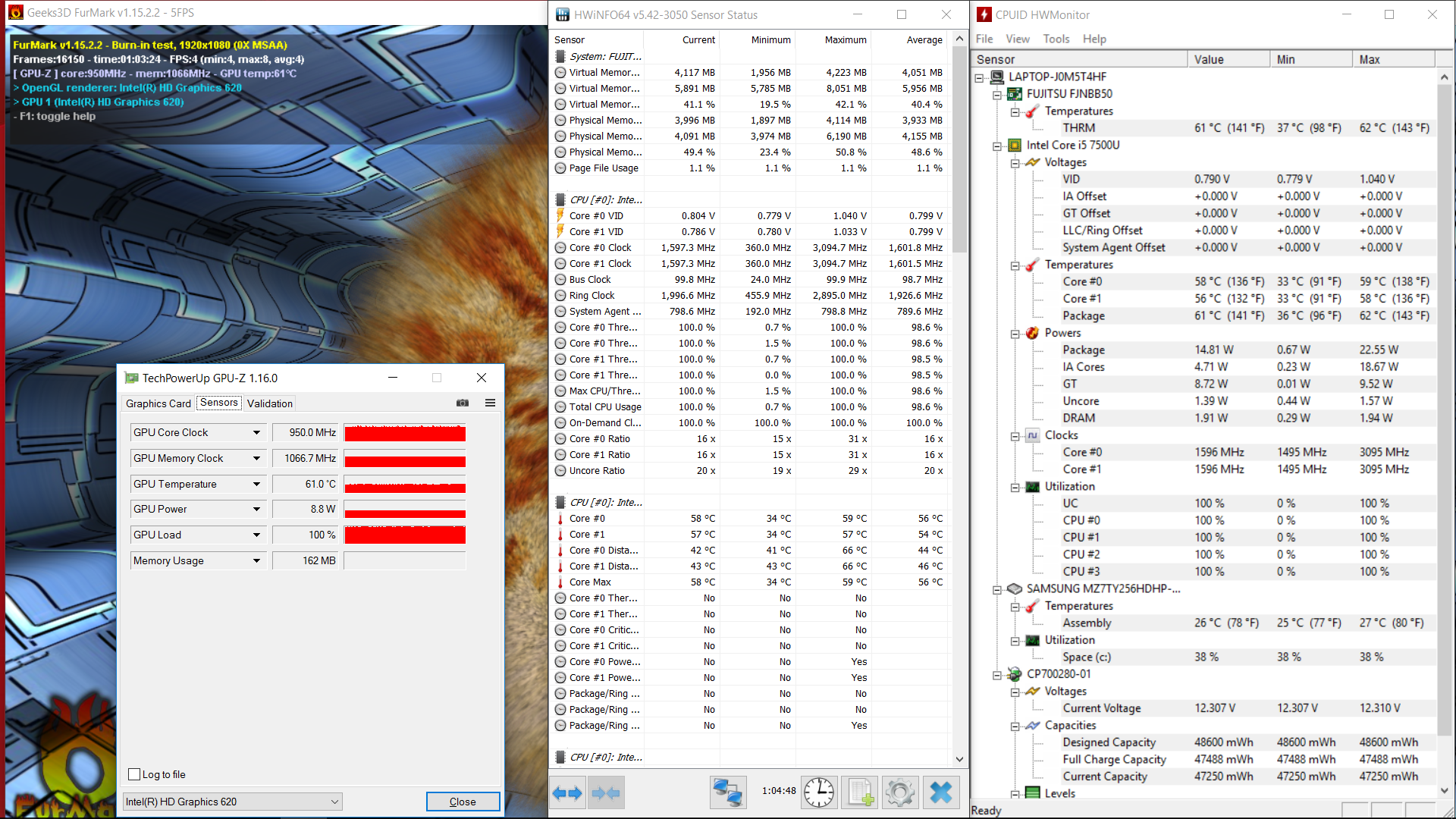
Task: Click GPU Temperature red graph bar
Action: 405,485
